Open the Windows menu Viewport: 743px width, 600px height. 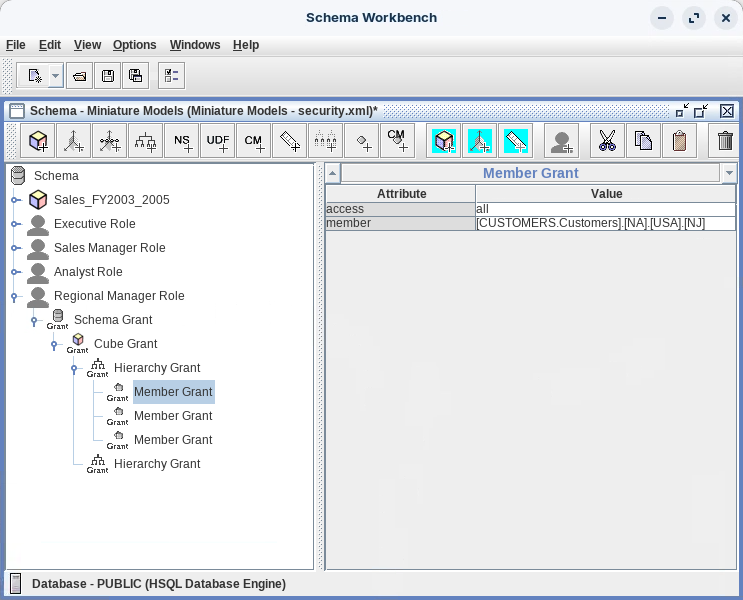tap(195, 45)
